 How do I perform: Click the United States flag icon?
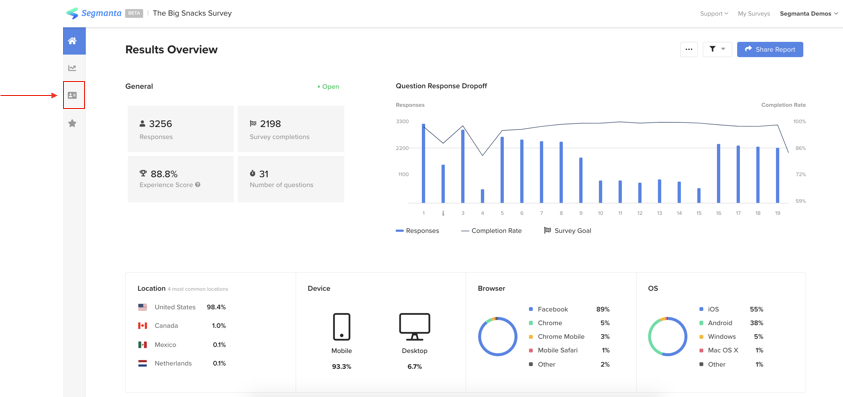[x=142, y=307]
